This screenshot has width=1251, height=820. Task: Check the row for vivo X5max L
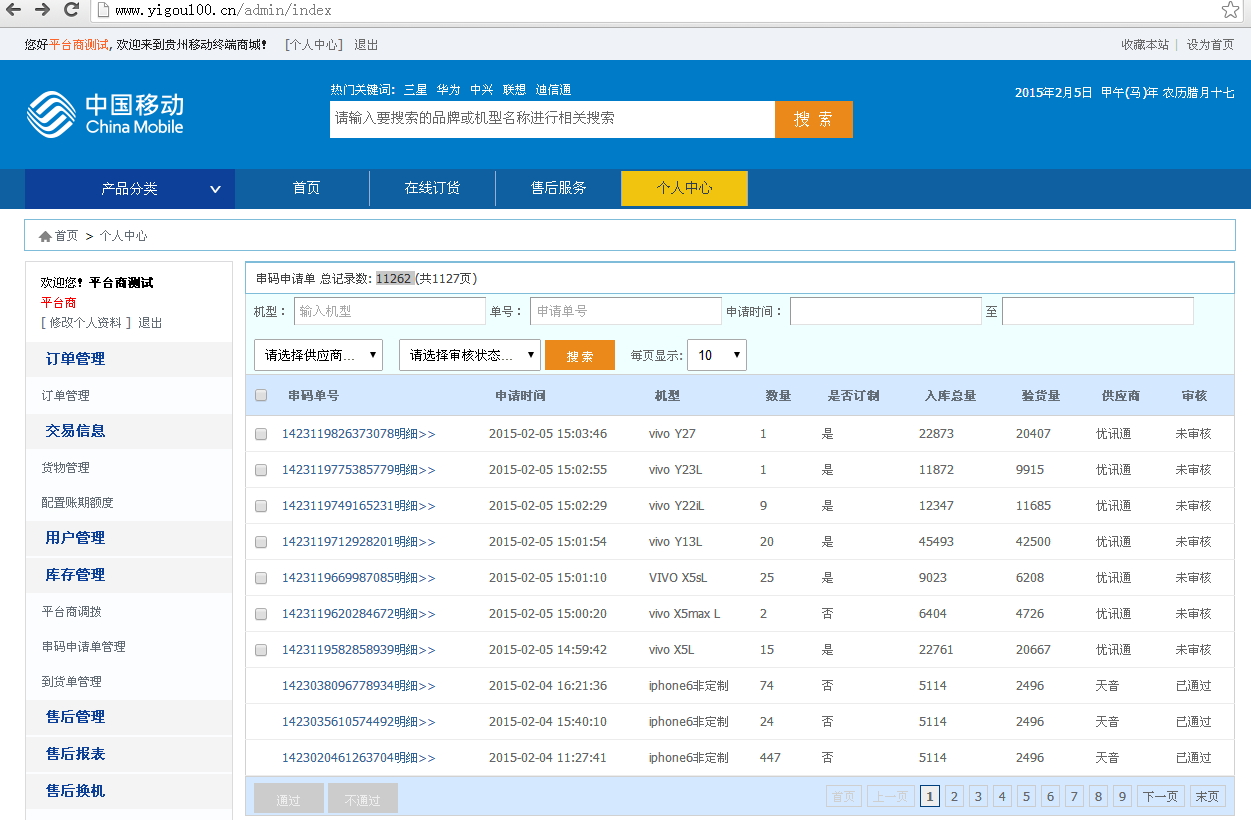pos(261,614)
